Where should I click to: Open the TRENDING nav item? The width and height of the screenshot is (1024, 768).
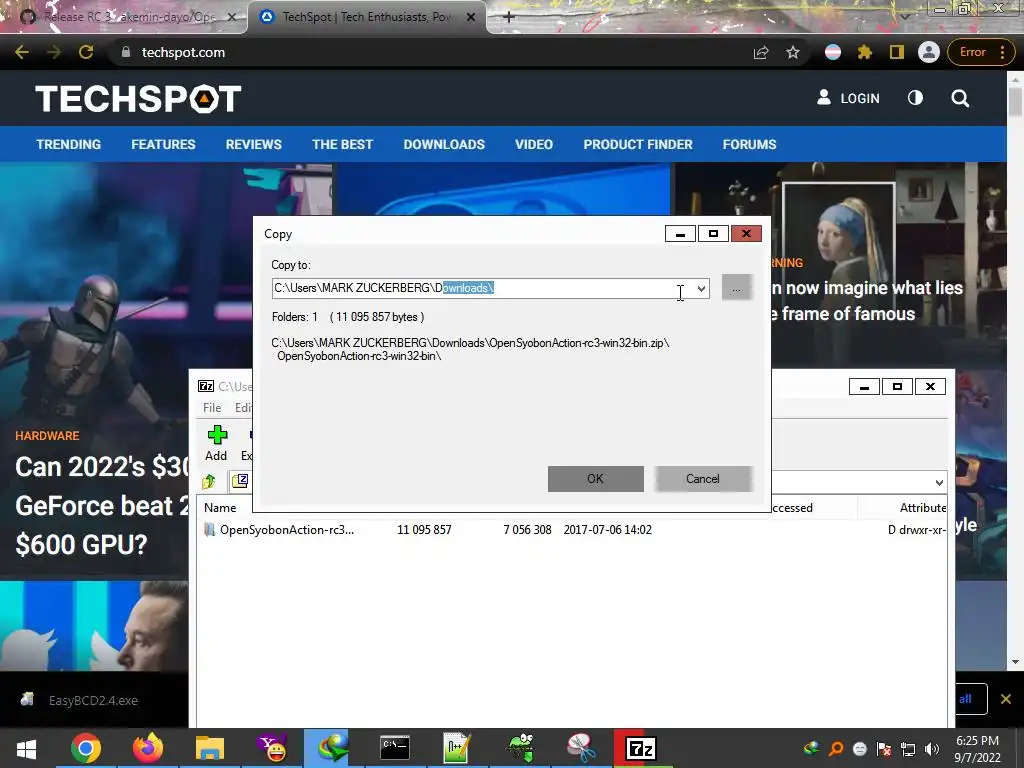[69, 144]
